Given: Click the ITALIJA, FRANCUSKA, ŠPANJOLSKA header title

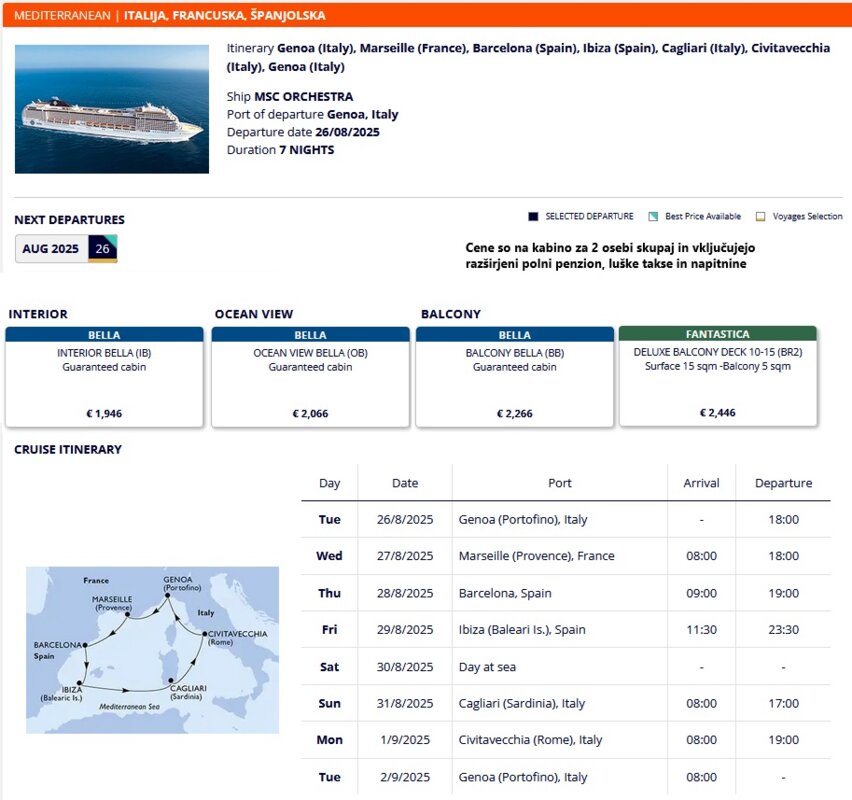Looking at the screenshot, I should coord(224,15).
